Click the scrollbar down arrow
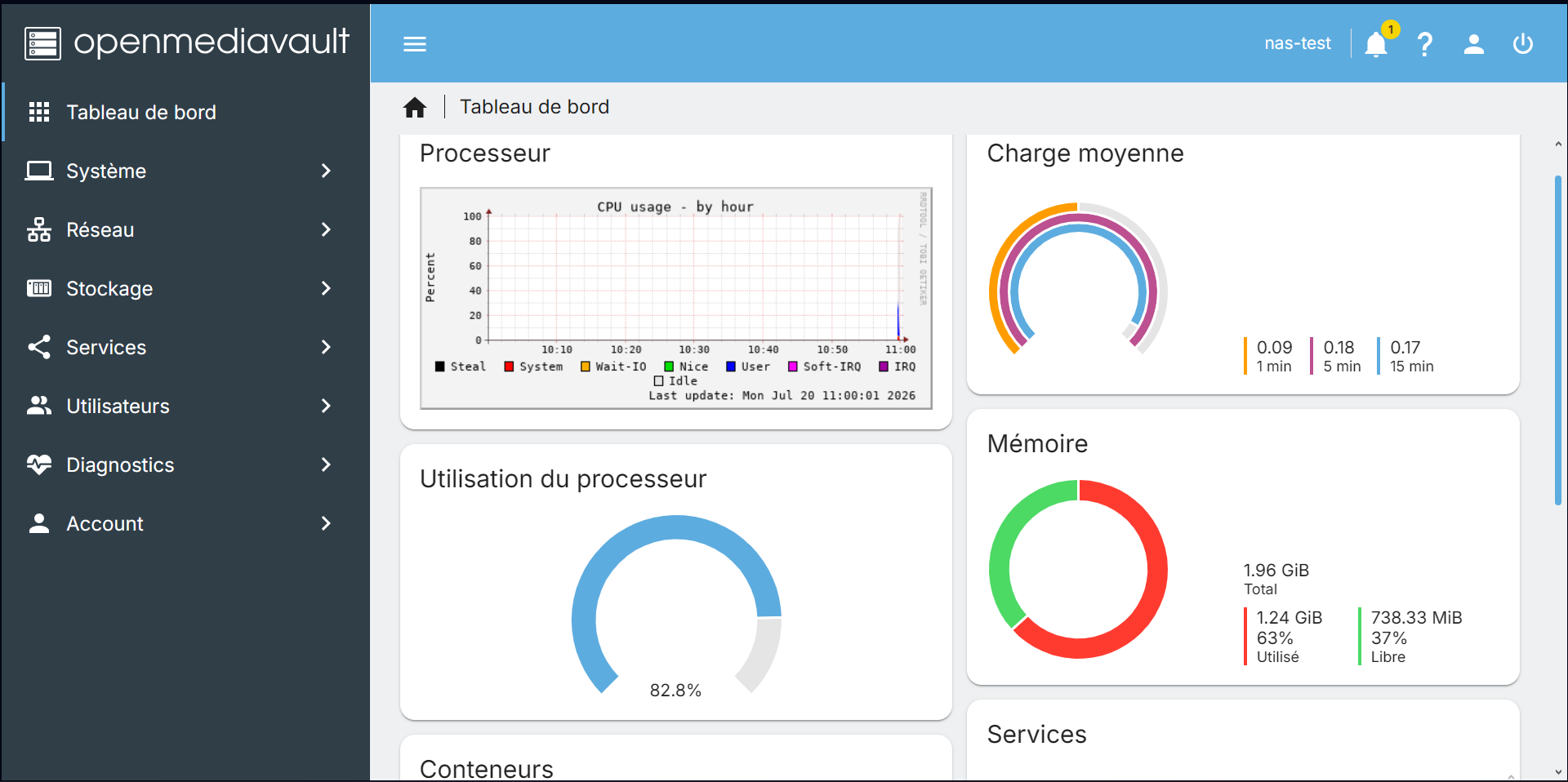The image size is (1568, 782). click(x=1558, y=772)
